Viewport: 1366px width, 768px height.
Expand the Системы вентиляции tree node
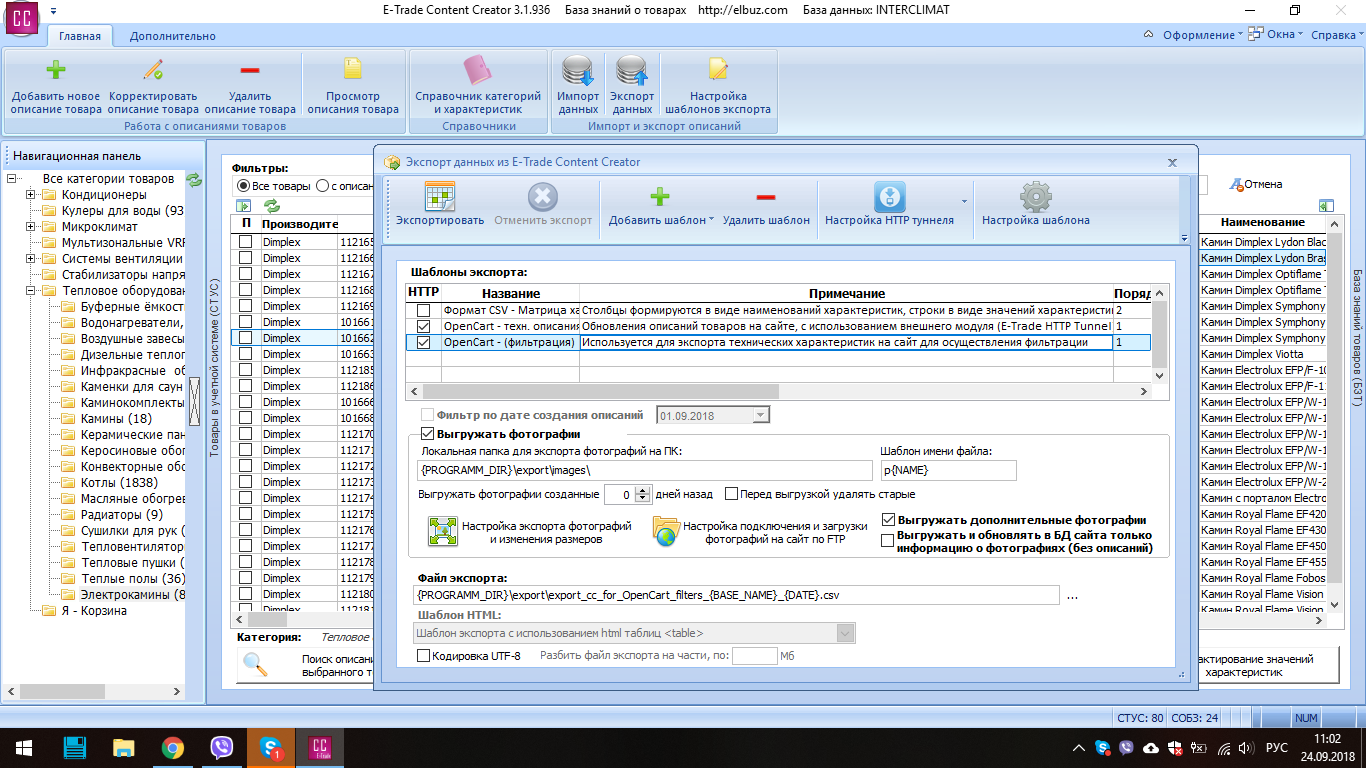31,259
